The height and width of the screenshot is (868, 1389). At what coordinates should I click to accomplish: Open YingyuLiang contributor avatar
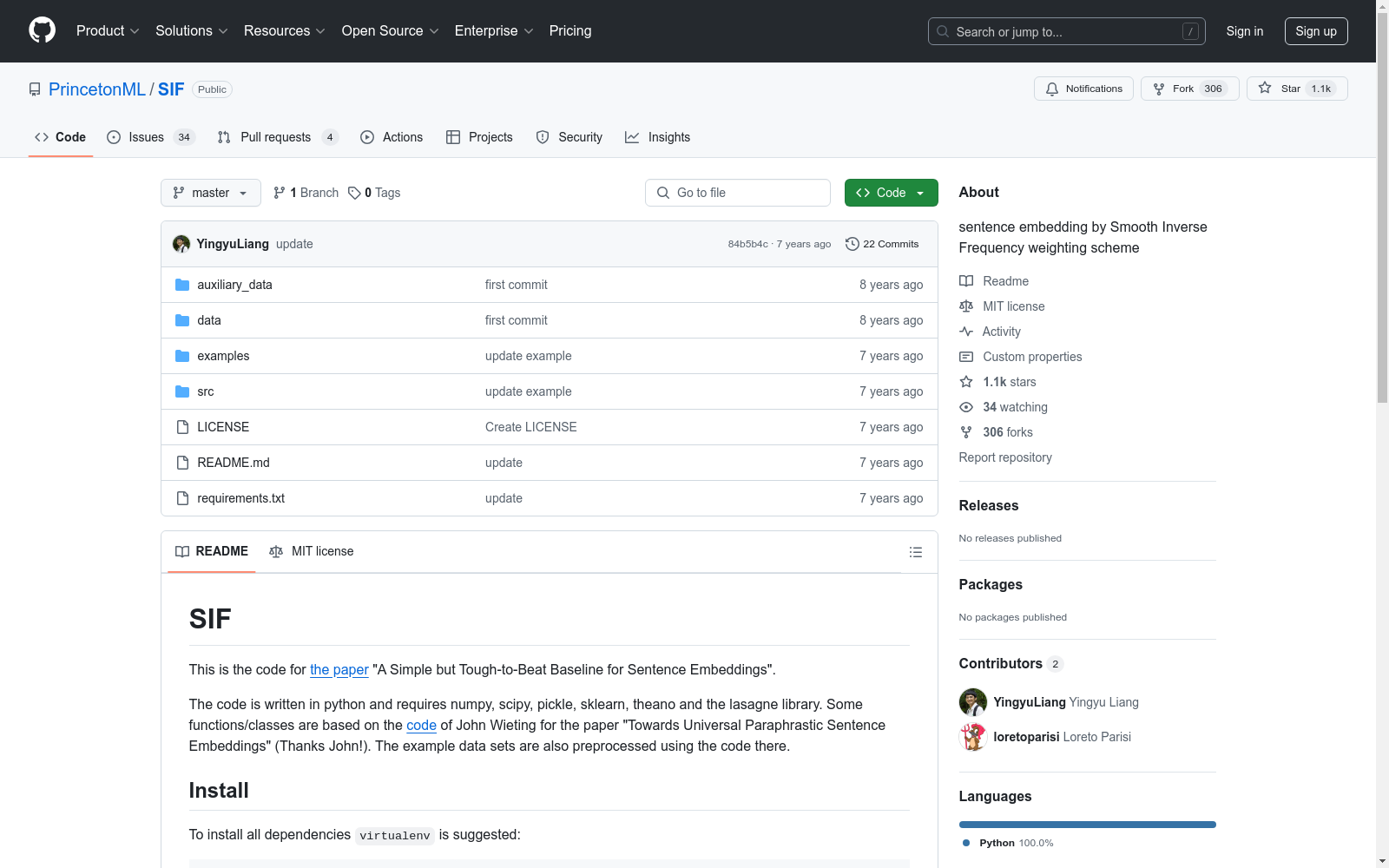tap(973, 702)
